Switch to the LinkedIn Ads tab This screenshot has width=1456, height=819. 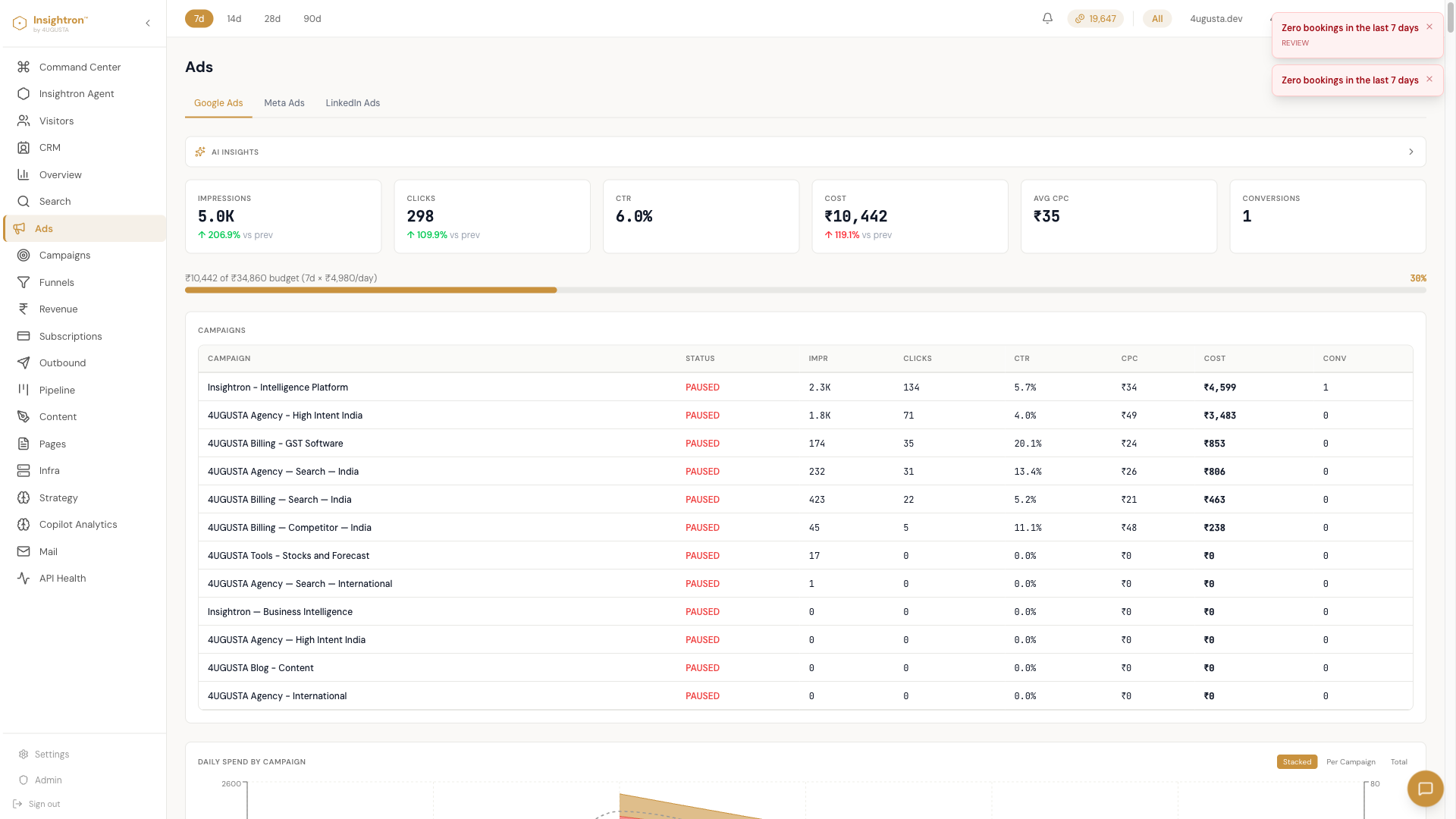pos(353,102)
